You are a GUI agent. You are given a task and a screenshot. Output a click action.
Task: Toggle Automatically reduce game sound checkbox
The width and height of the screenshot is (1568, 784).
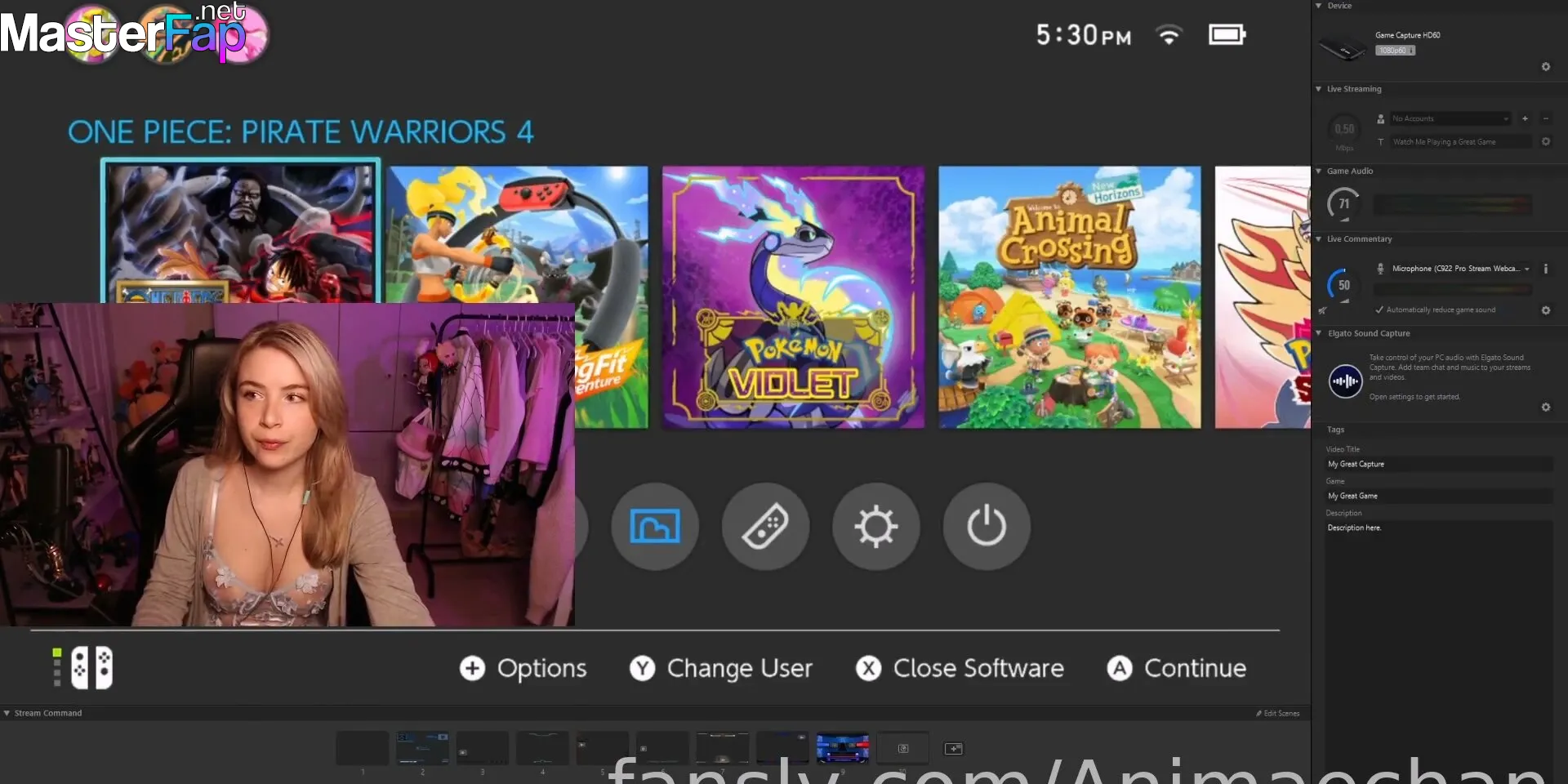1379,310
